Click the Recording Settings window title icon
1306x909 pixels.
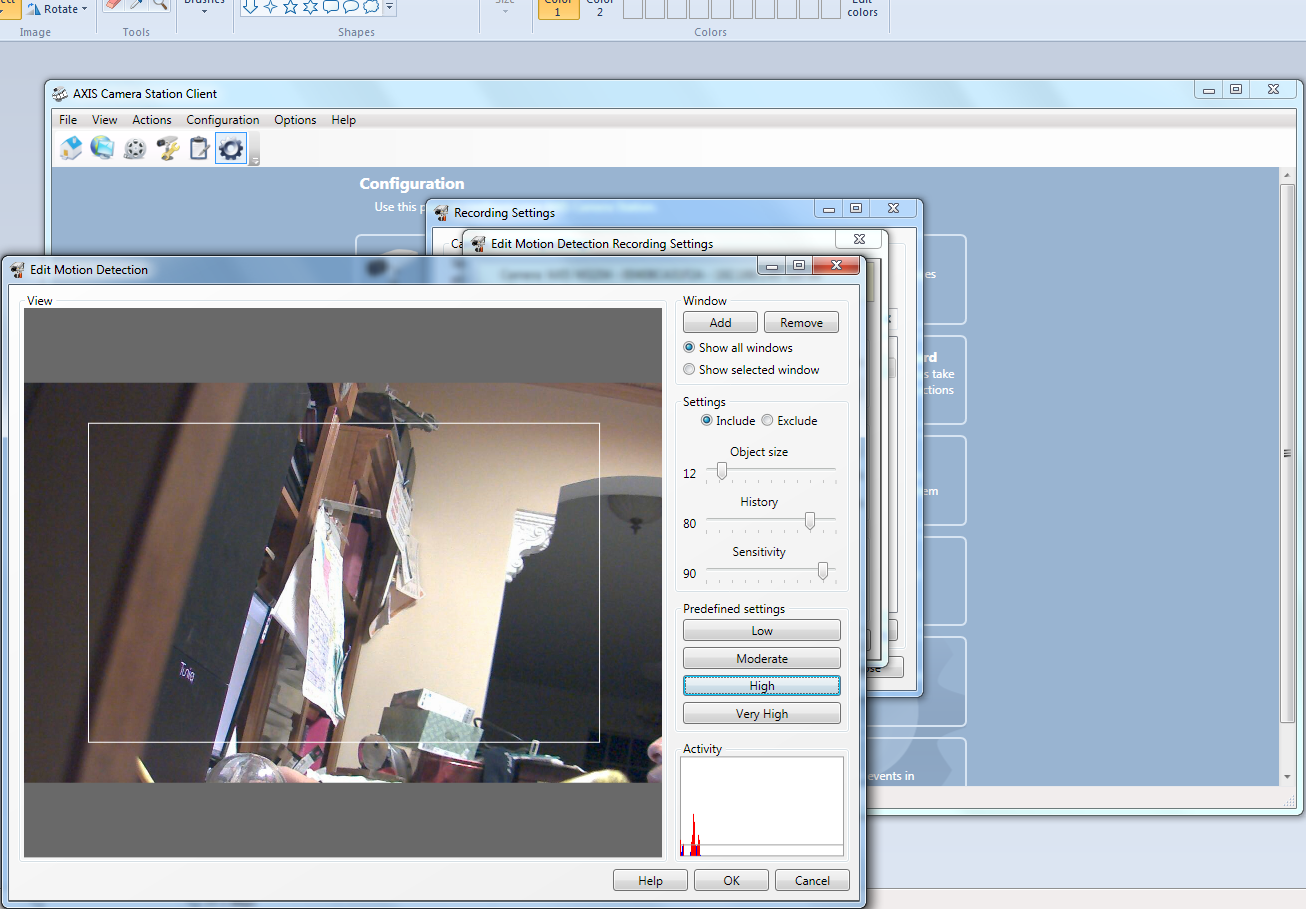tap(442, 213)
